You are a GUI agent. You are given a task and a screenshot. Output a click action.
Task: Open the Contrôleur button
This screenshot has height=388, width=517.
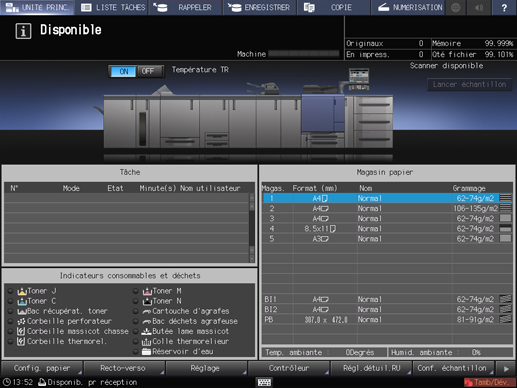click(288, 368)
